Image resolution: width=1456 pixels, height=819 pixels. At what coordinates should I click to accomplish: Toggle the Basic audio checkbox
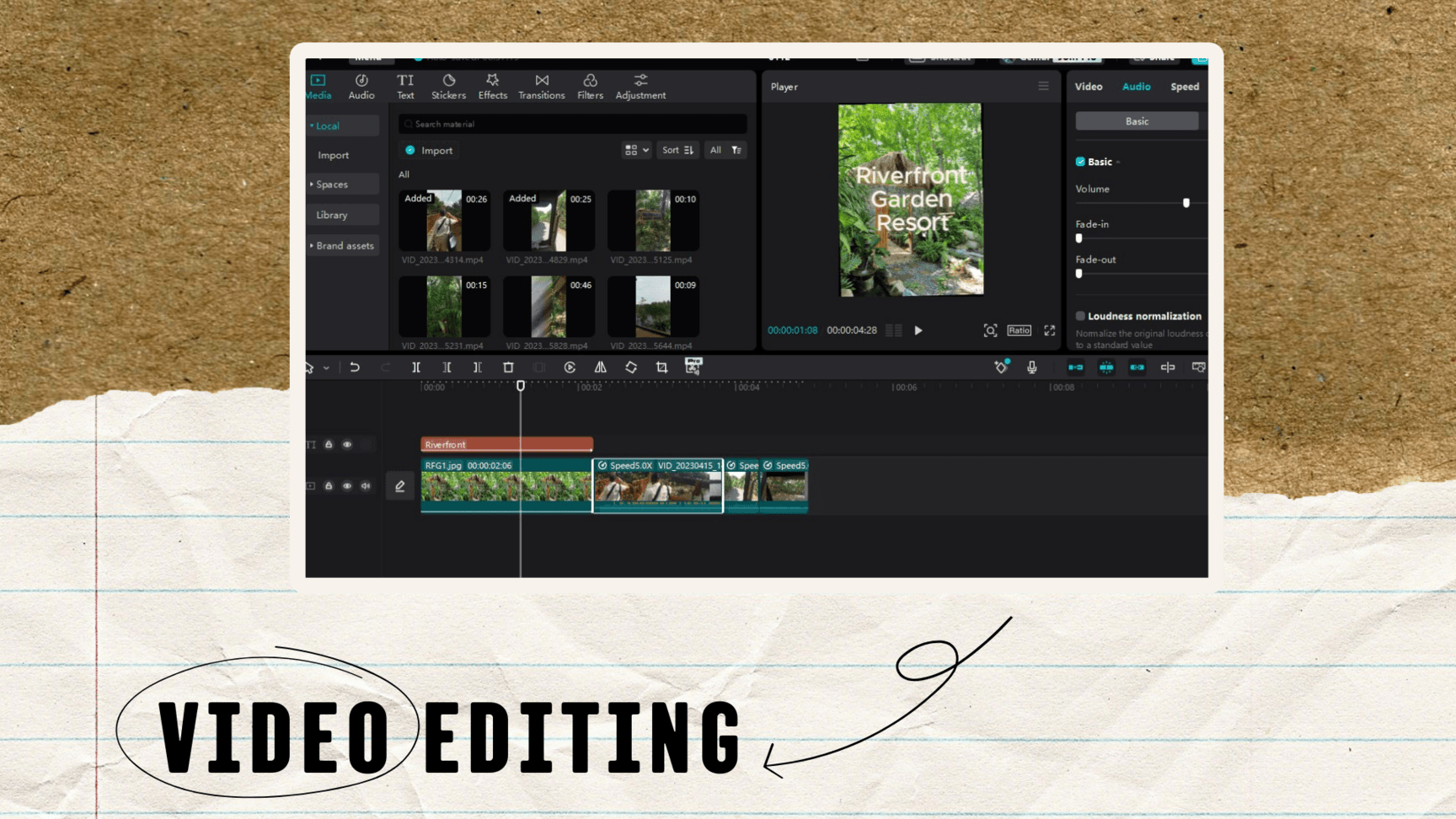(1080, 162)
